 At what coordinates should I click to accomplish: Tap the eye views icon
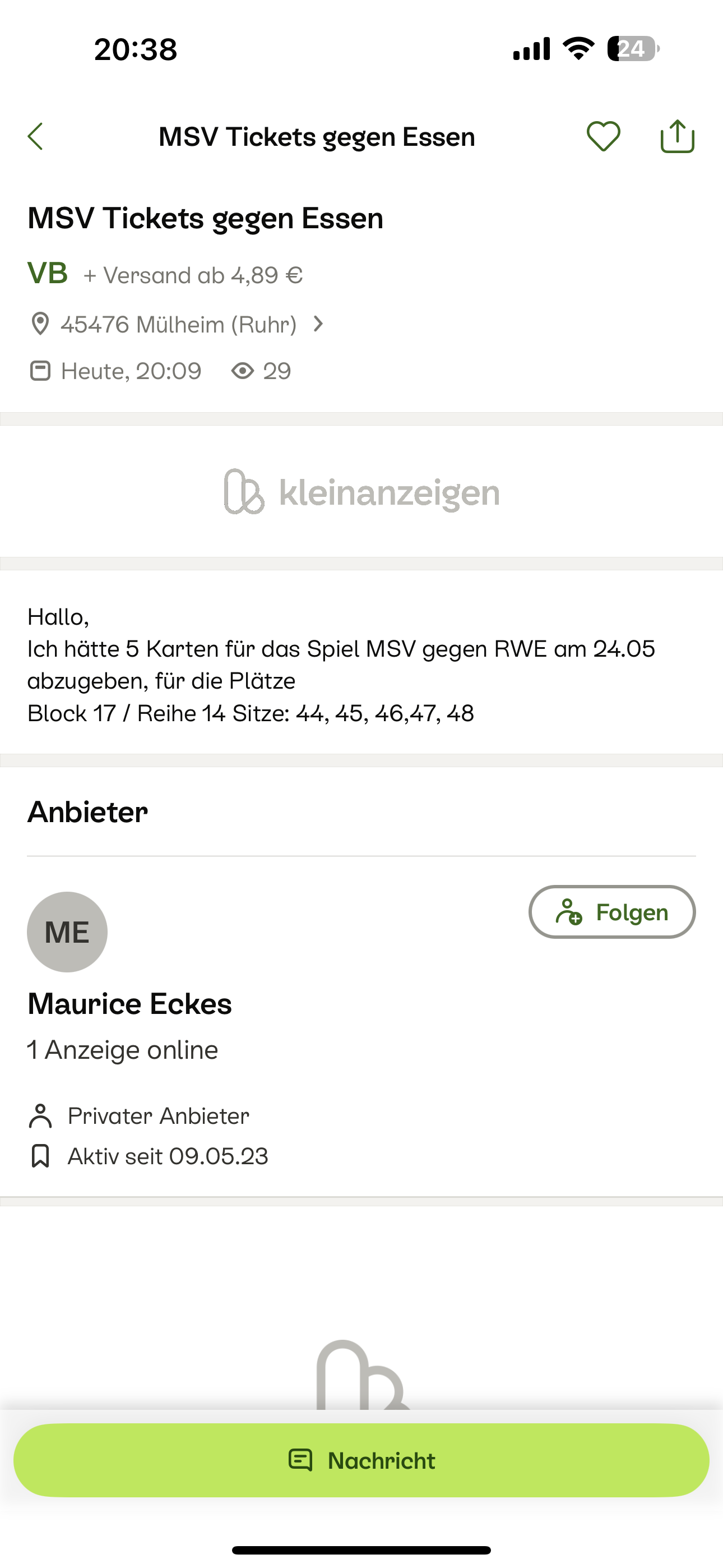click(242, 371)
